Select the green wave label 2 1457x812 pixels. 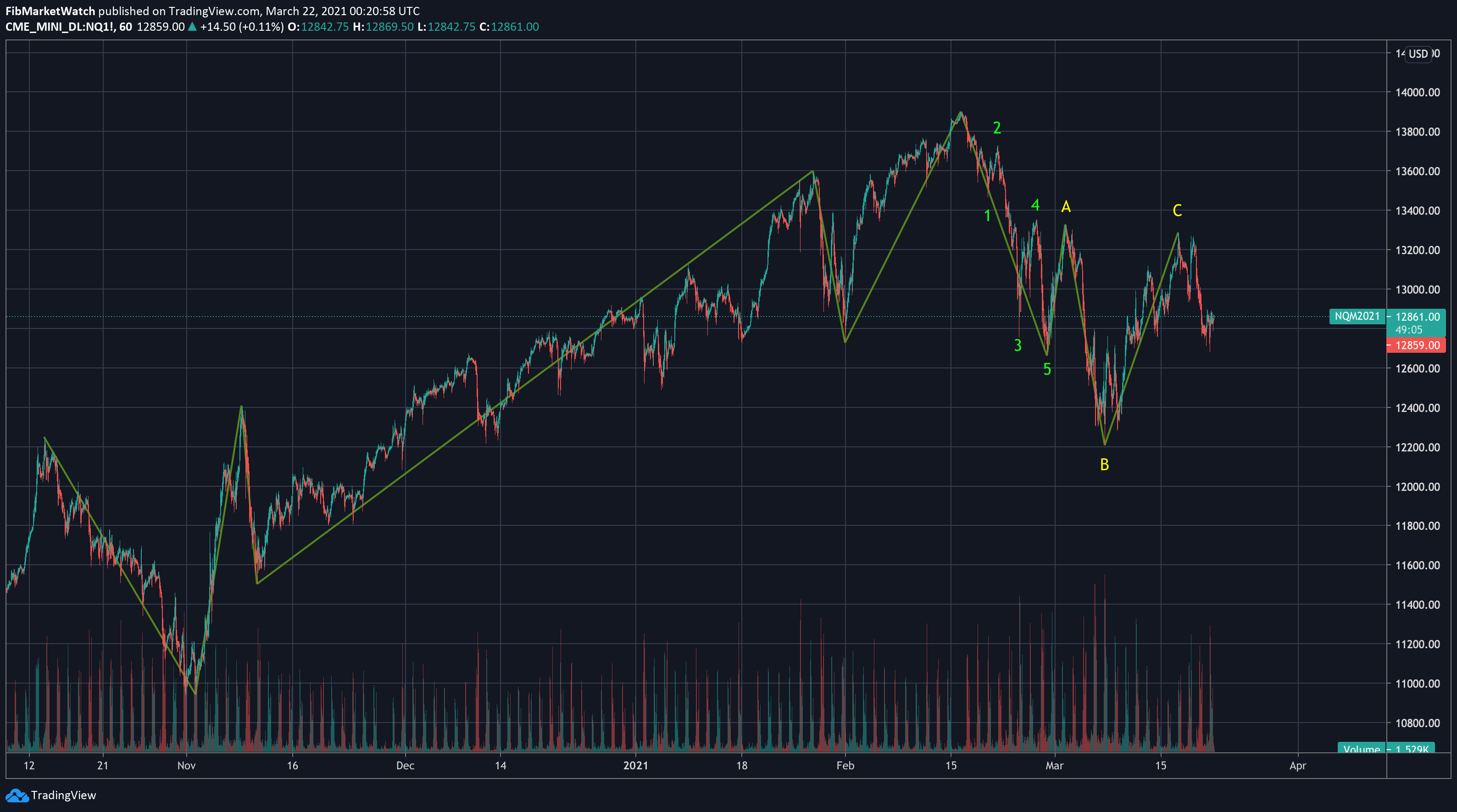pyautogui.click(x=997, y=128)
